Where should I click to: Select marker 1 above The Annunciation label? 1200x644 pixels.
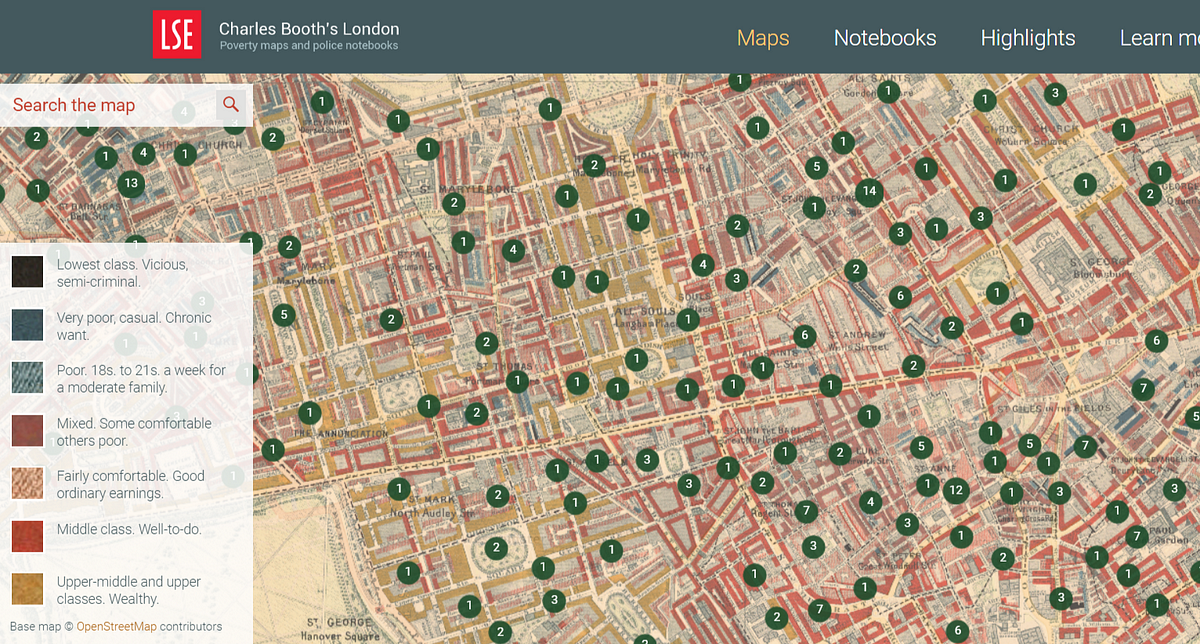(x=310, y=412)
